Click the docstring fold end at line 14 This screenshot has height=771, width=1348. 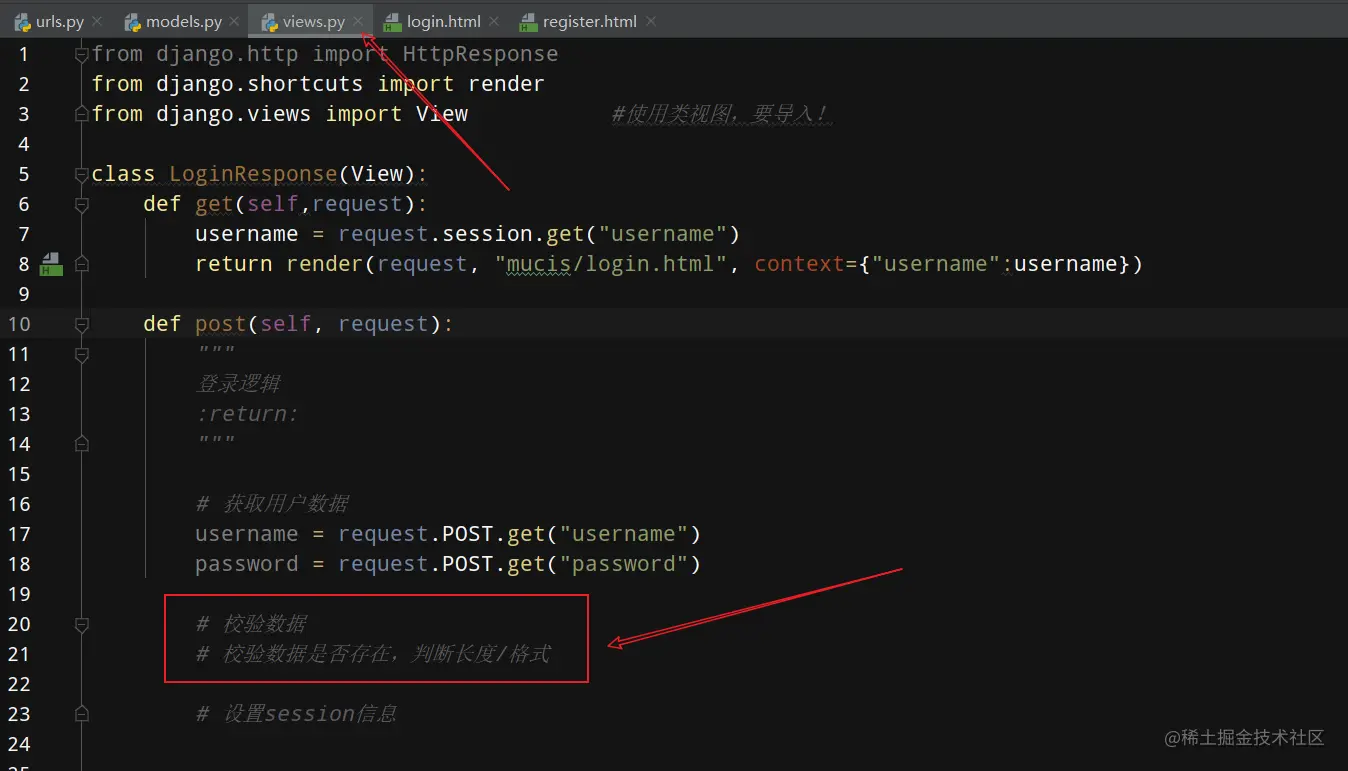click(82, 444)
